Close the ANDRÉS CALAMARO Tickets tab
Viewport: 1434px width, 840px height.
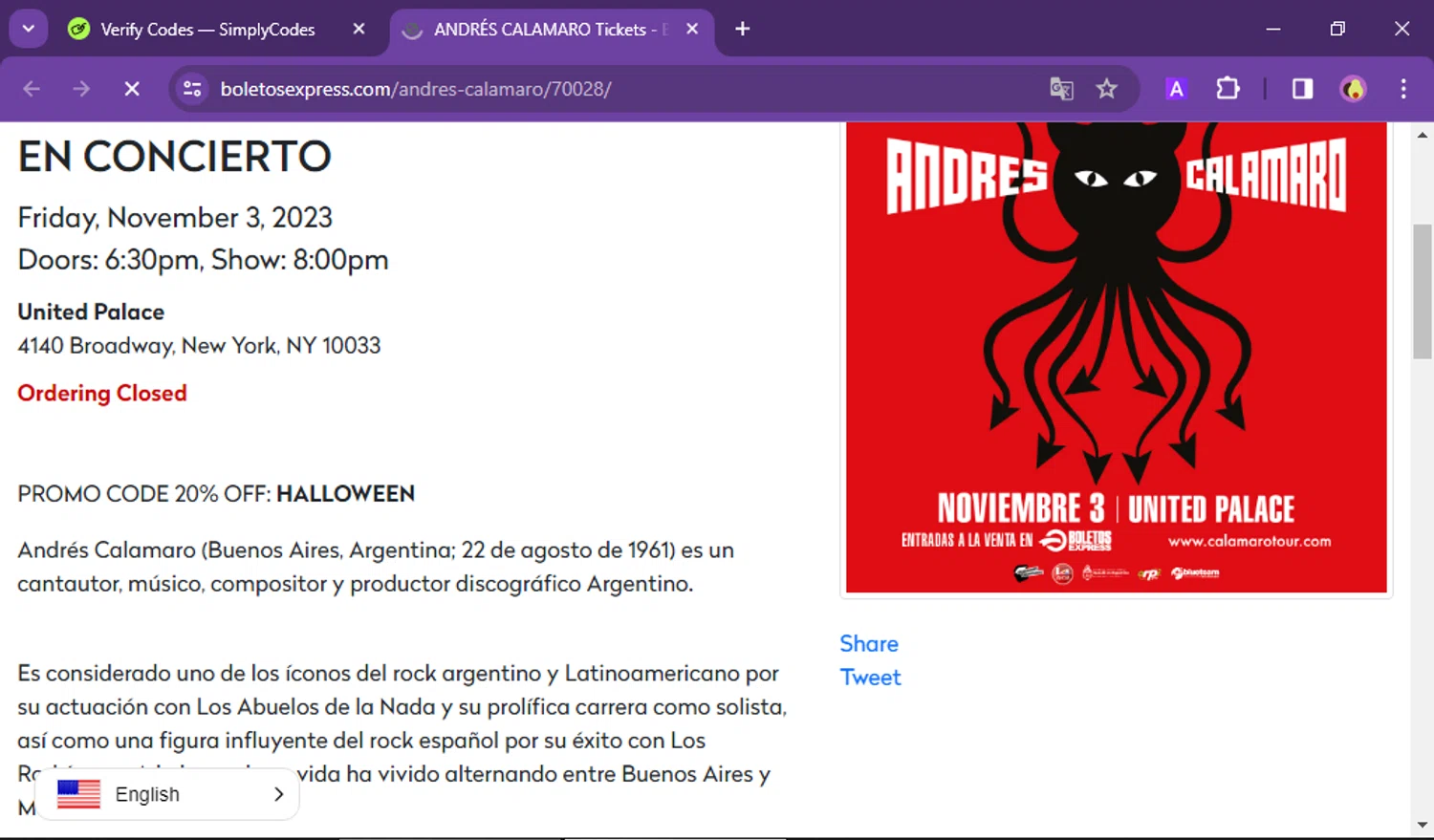coord(692,30)
